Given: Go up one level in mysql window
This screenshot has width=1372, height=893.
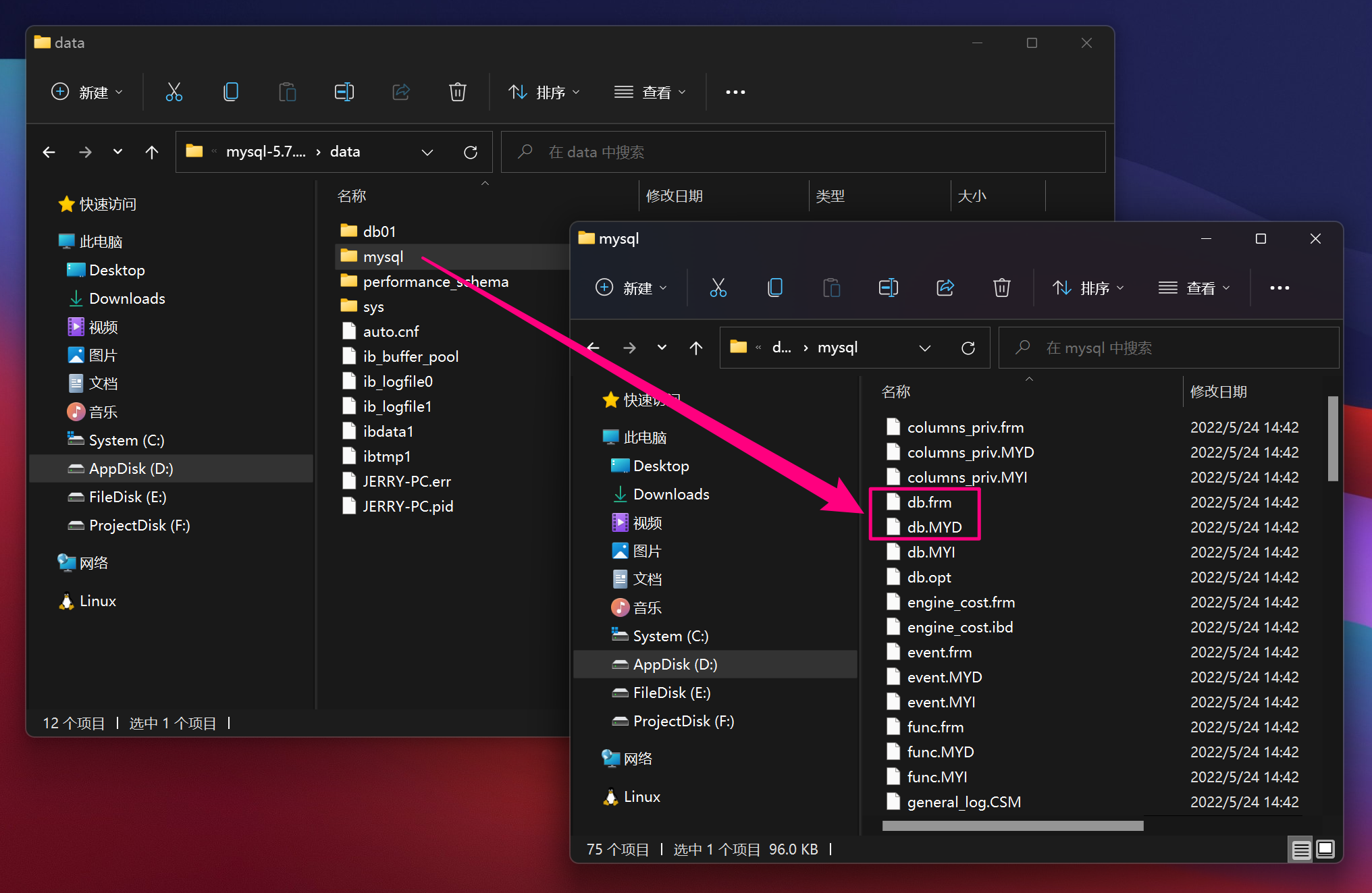Looking at the screenshot, I should (695, 348).
